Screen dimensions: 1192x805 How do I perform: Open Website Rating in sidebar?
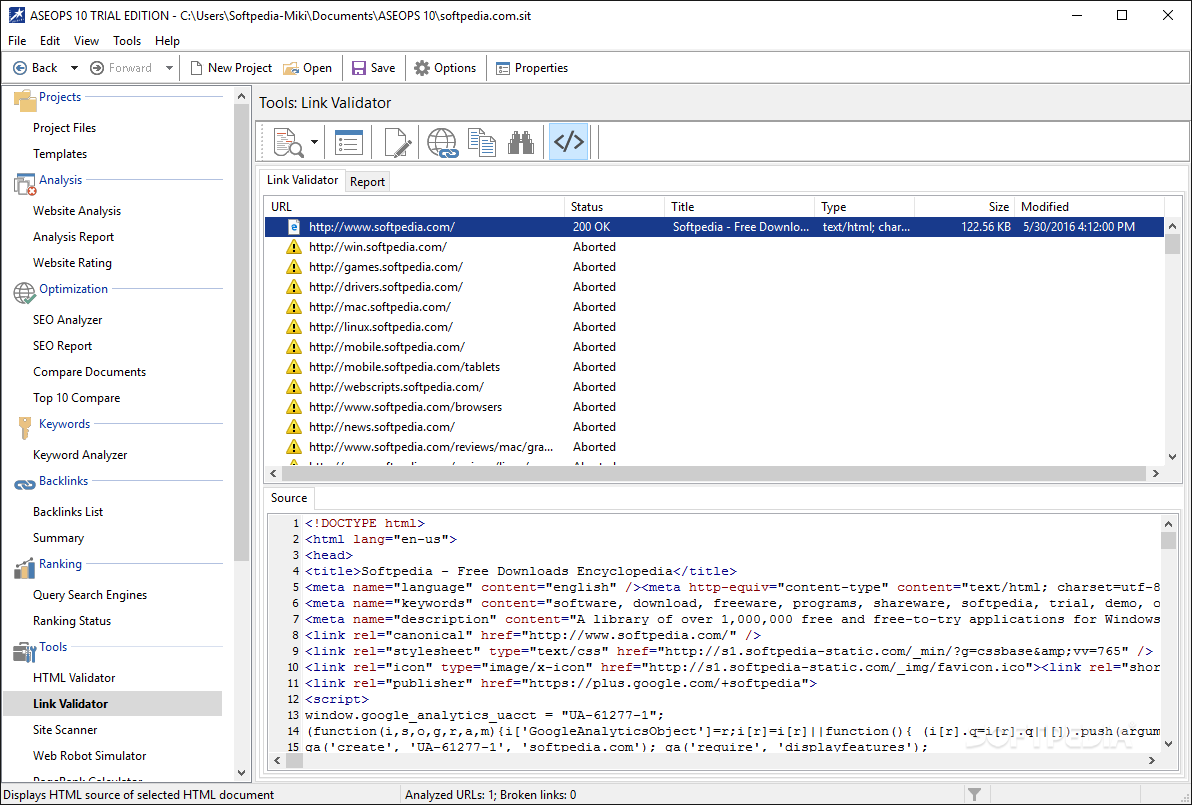click(72, 262)
